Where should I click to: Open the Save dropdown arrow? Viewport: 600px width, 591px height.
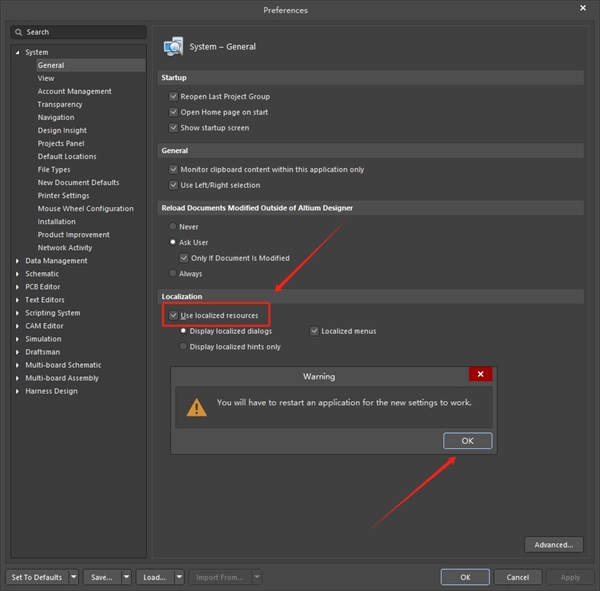[126, 577]
